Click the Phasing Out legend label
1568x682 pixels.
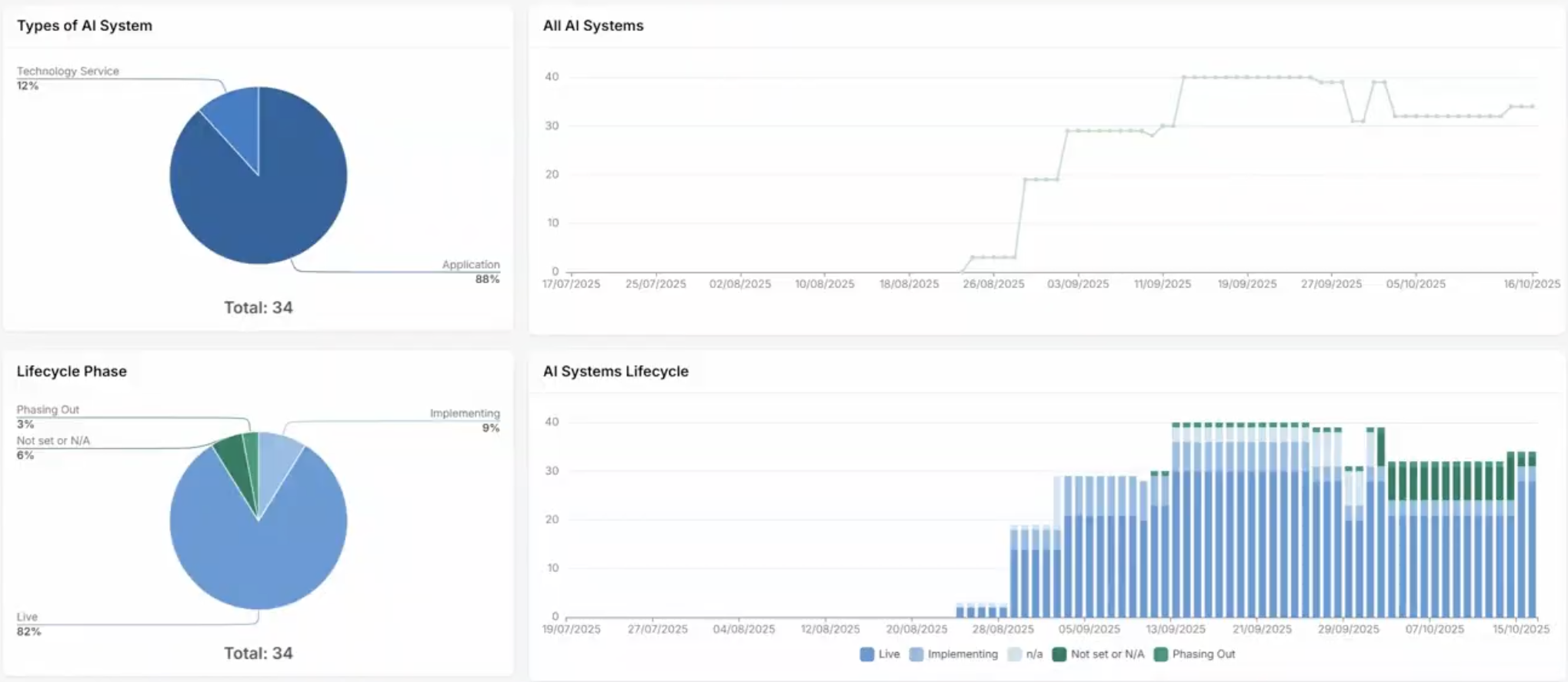pos(1203,654)
